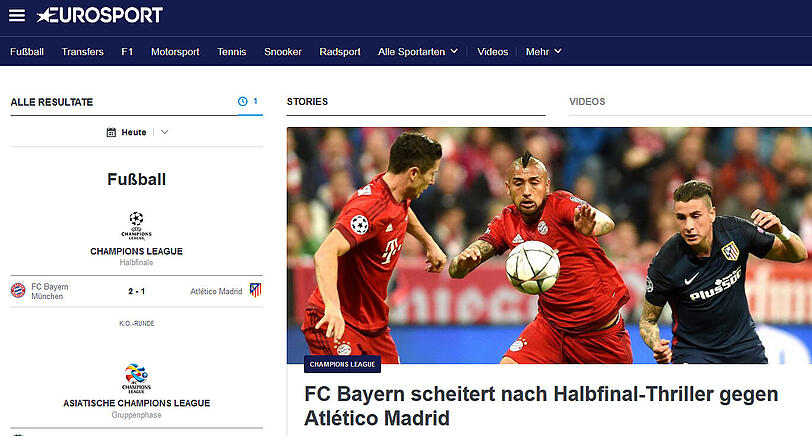Viewport: 812px width, 436px height.
Task: Open the Fußball nav item
Action: point(27,52)
